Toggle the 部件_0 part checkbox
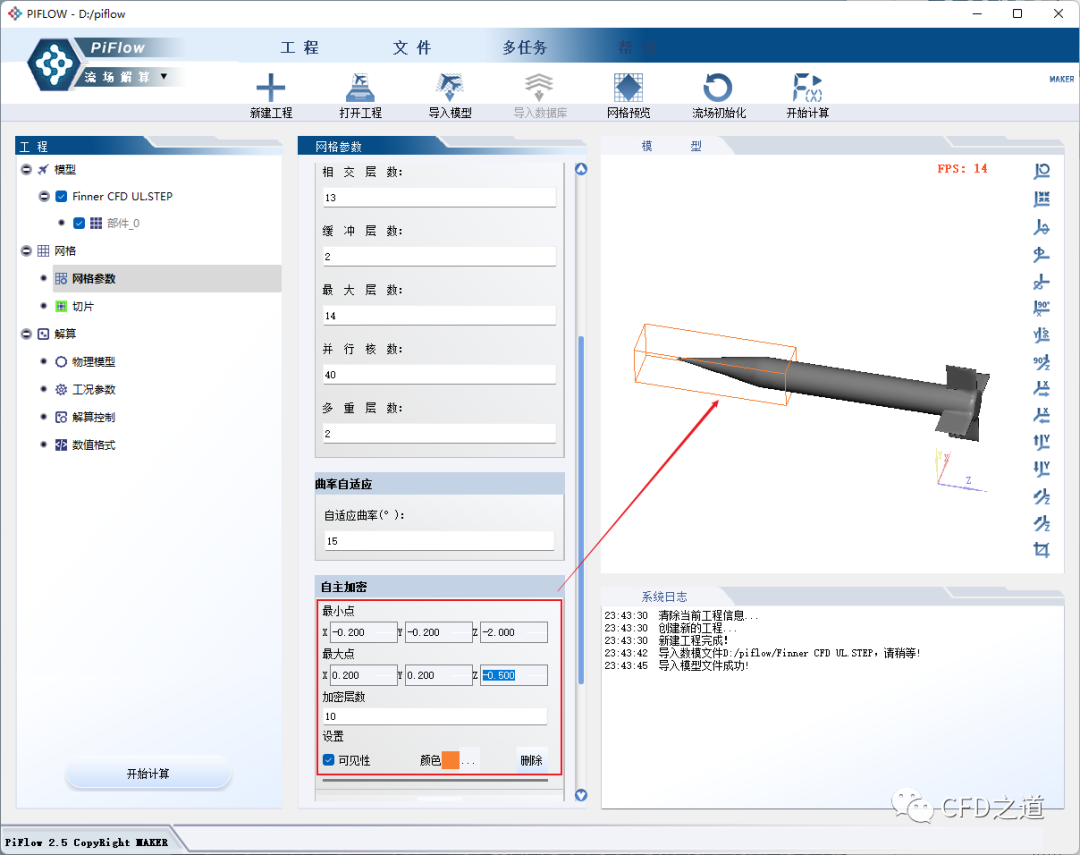Image resolution: width=1080 pixels, height=855 pixels. [x=80, y=223]
